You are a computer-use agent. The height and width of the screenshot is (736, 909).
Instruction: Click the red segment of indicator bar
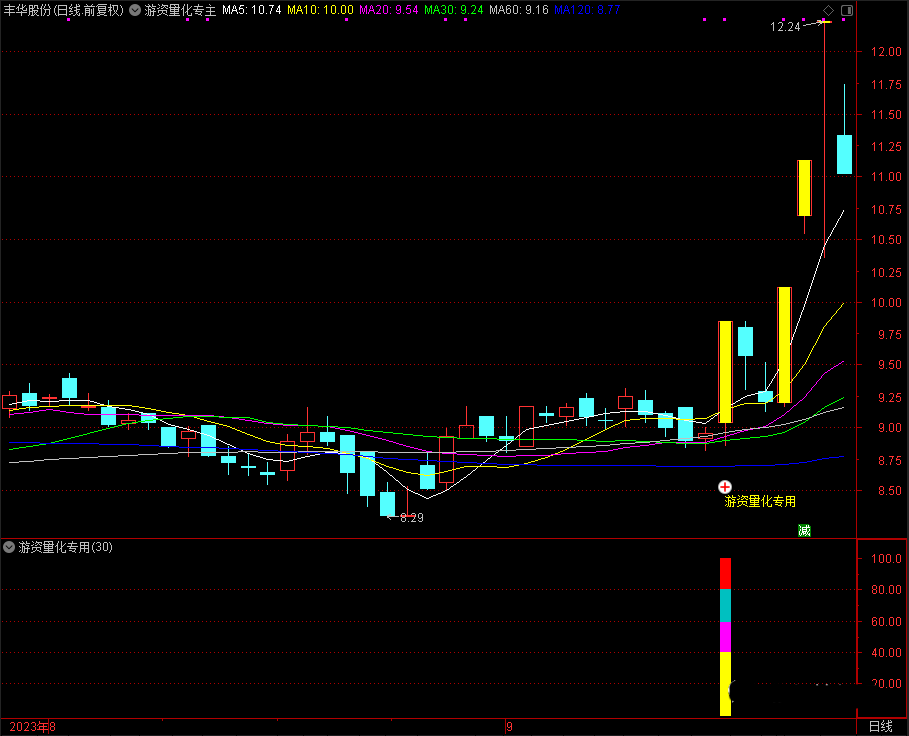tap(726, 573)
